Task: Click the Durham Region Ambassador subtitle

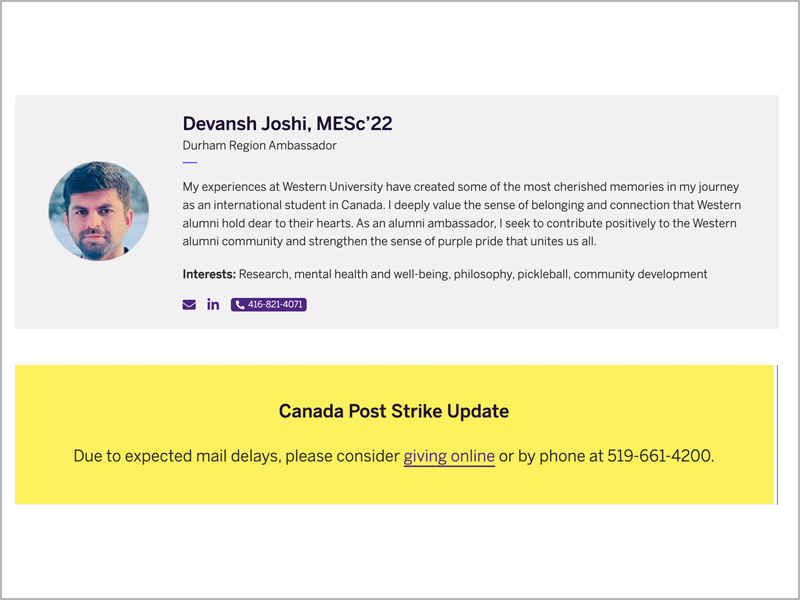Action: [259, 146]
